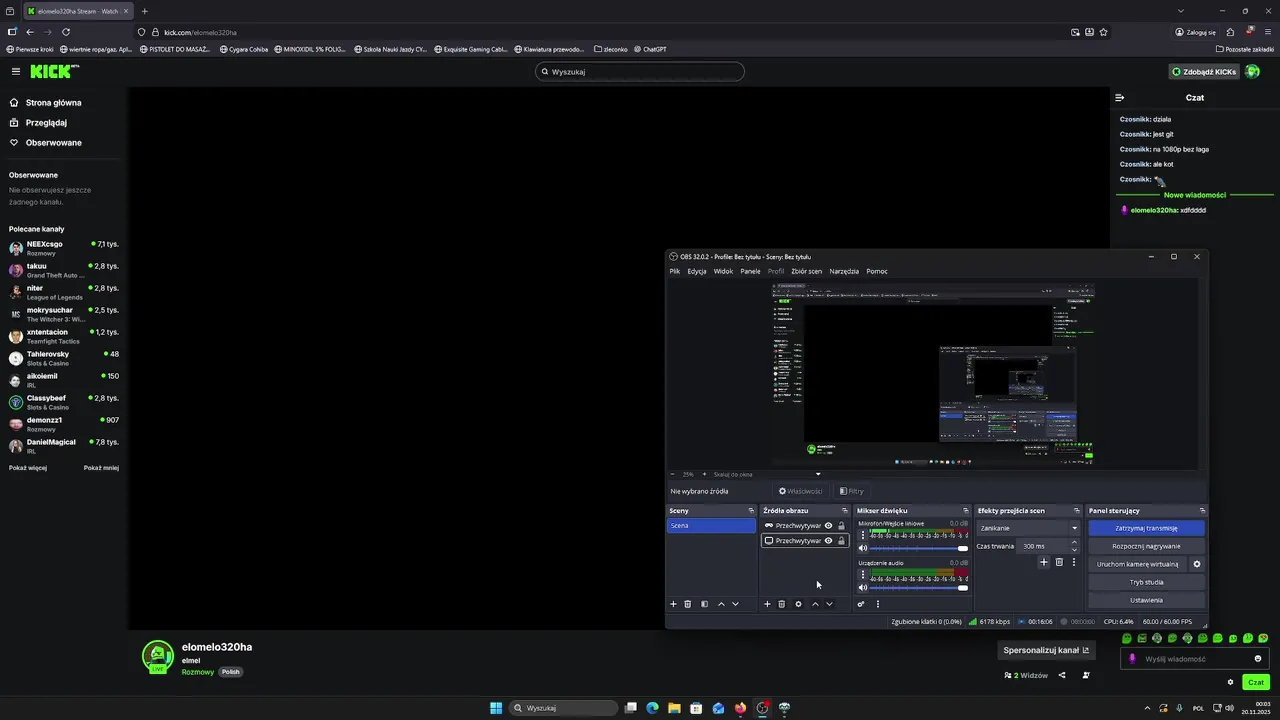
Task: Click Rozpocznij nagrywanie button
Action: pyautogui.click(x=1146, y=546)
